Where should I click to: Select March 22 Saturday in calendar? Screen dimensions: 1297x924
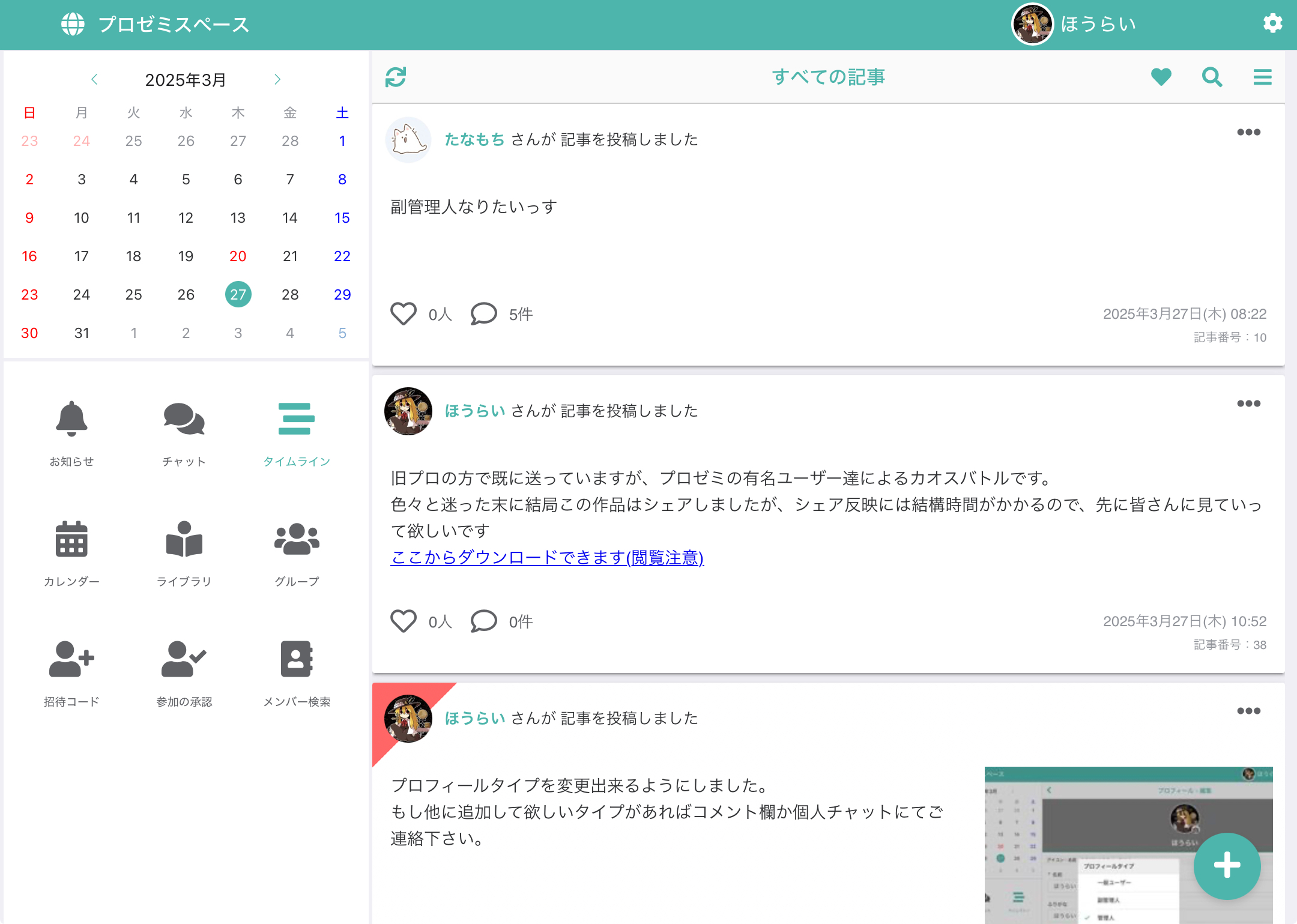(342, 256)
